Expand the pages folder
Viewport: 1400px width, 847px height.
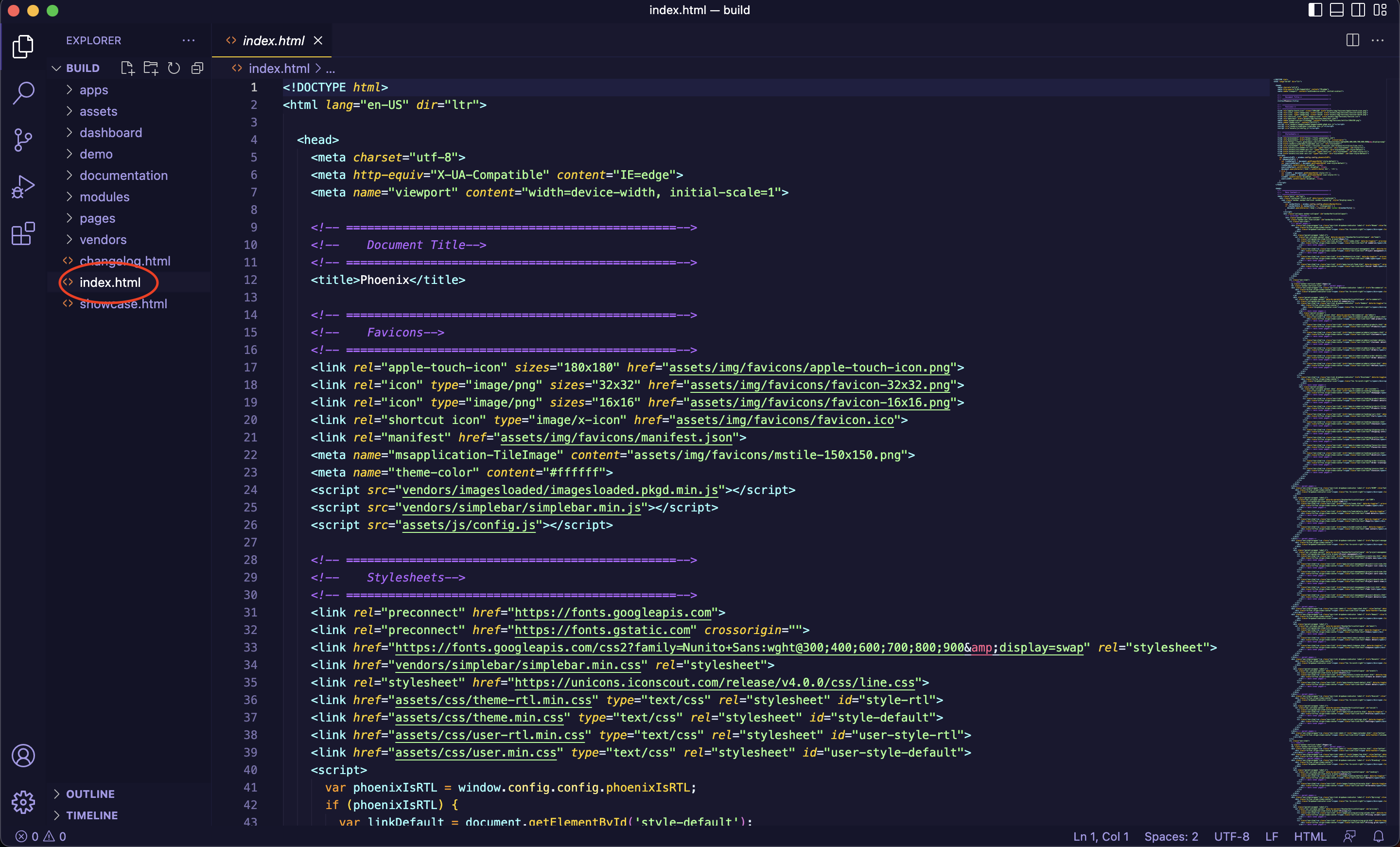point(129,218)
